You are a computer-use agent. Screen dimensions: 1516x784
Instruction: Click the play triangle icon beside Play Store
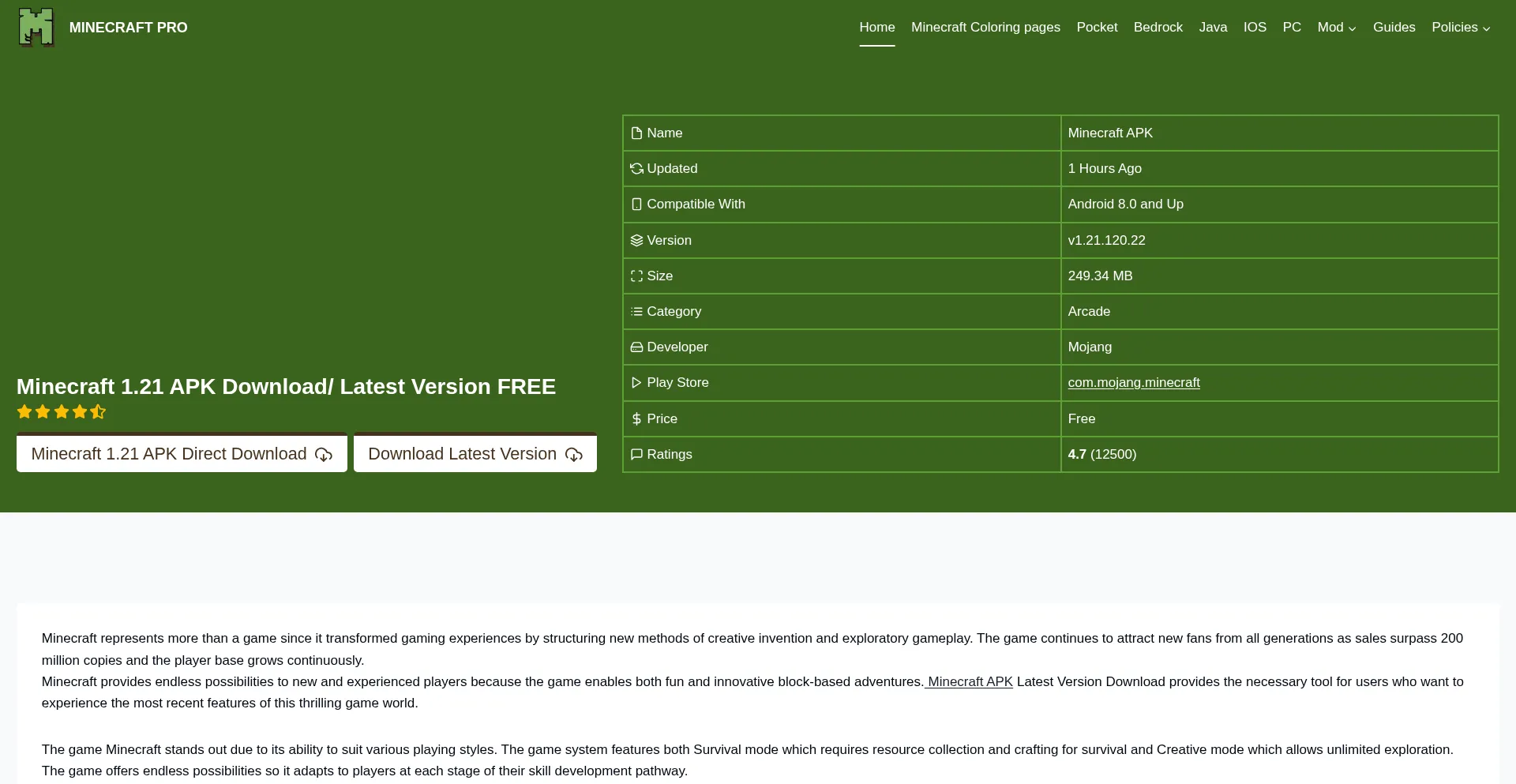(636, 383)
